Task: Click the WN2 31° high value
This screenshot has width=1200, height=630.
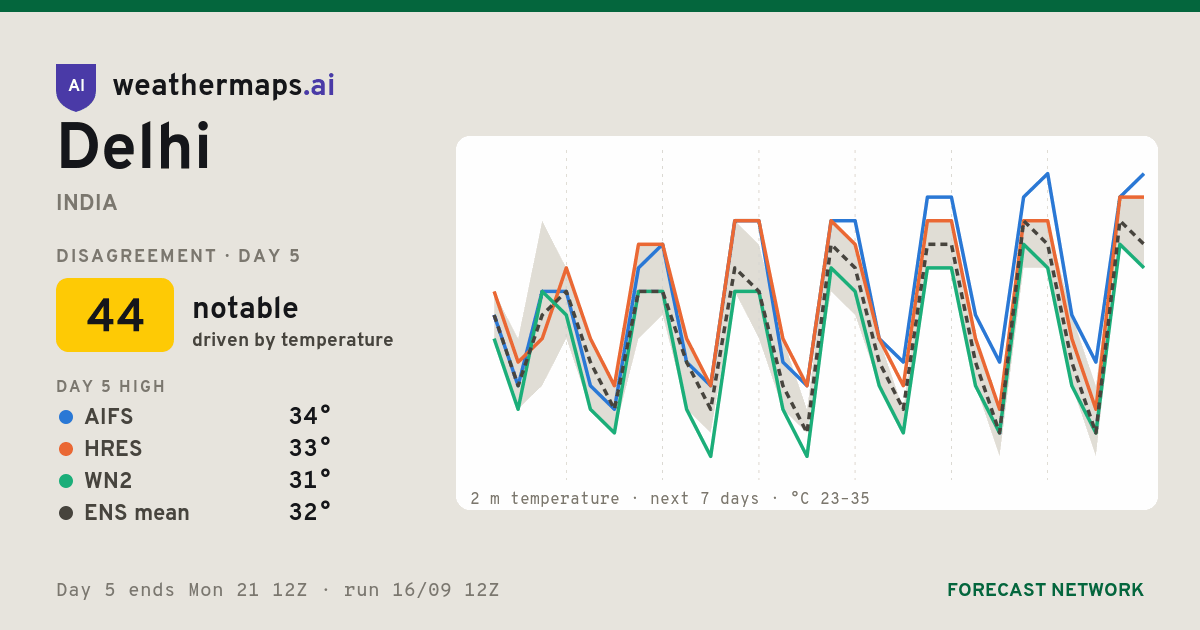Action: point(310,480)
